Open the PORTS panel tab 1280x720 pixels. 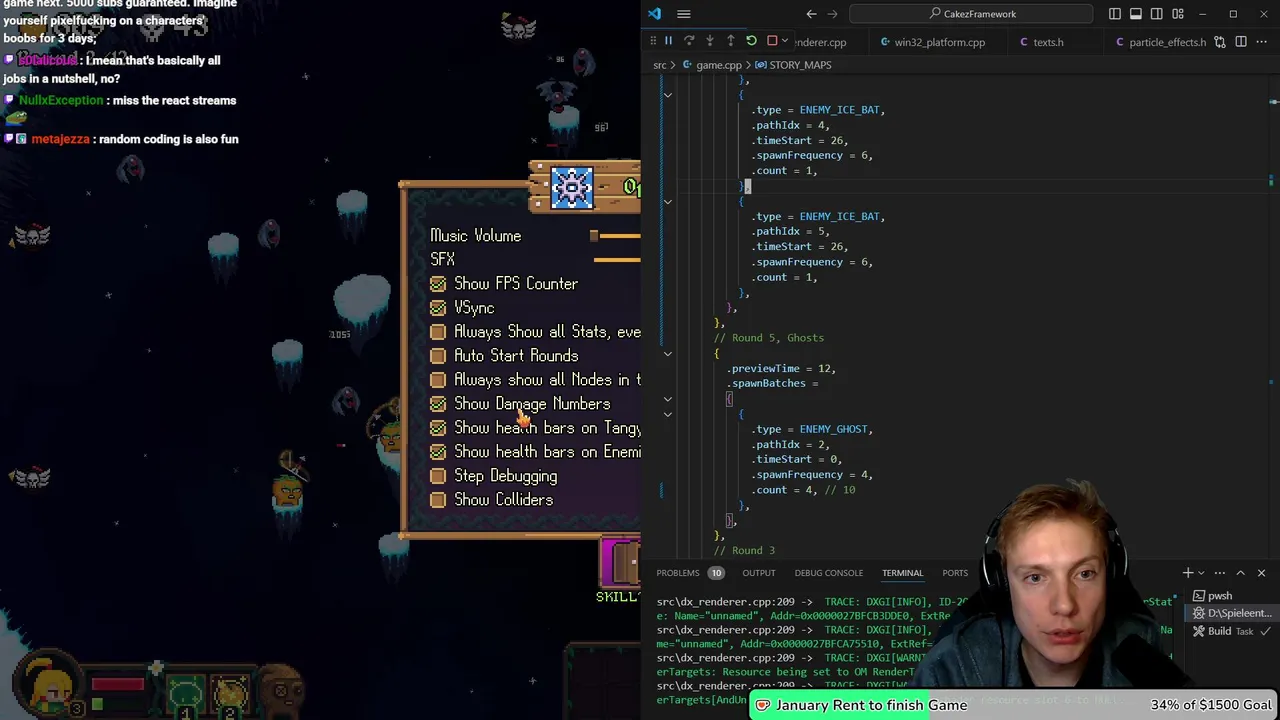point(955,573)
